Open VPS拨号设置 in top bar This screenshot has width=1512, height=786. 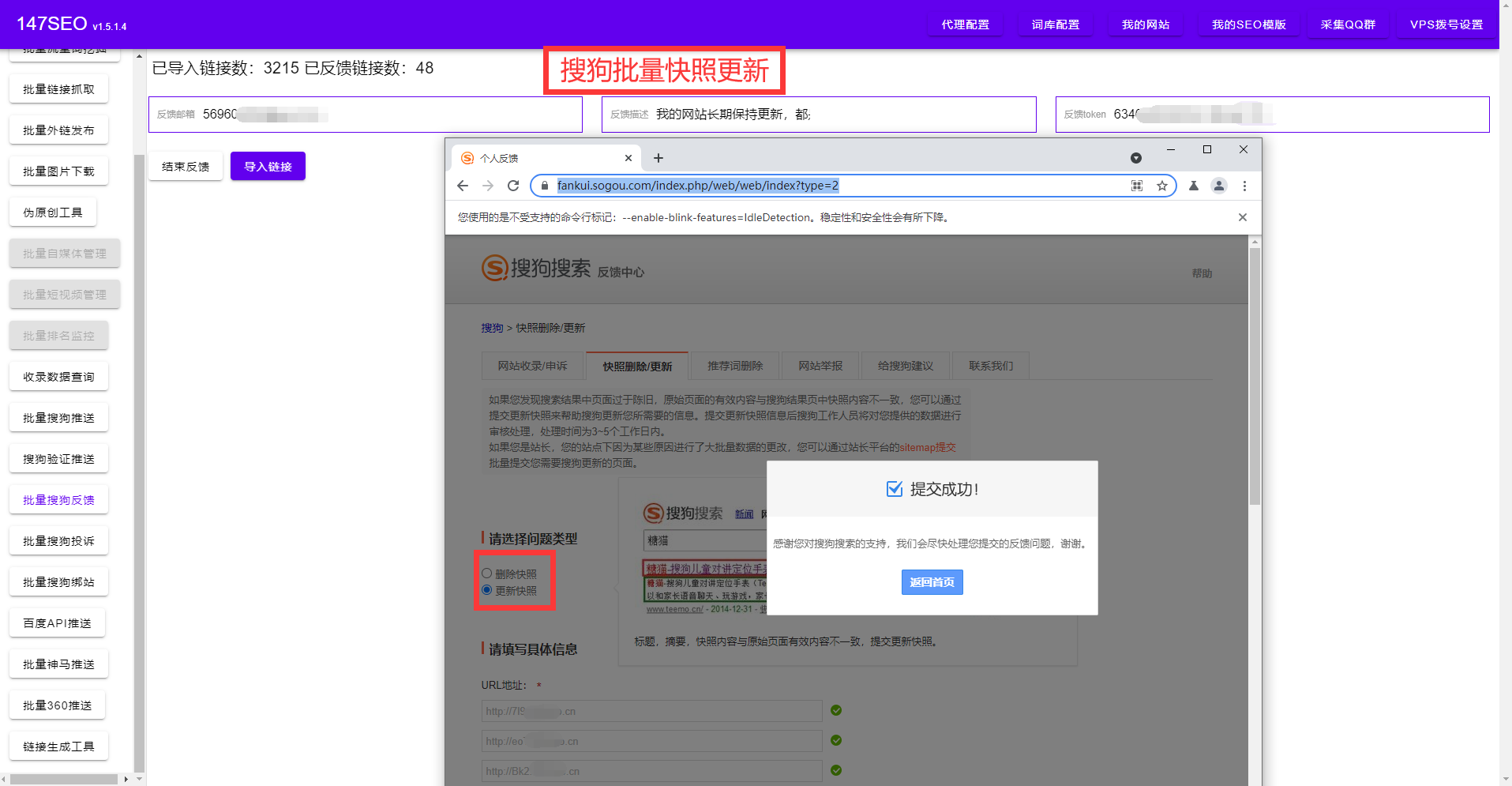point(1446,24)
